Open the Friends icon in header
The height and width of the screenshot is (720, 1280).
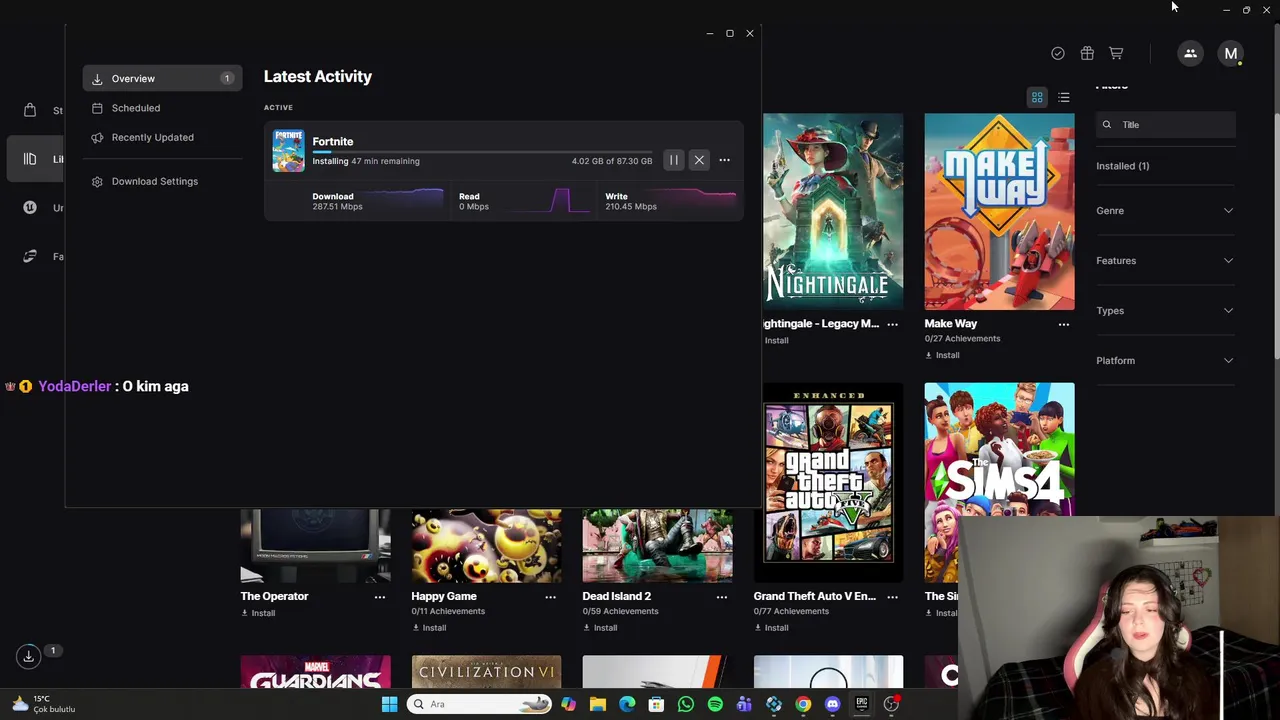point(1190,54)
